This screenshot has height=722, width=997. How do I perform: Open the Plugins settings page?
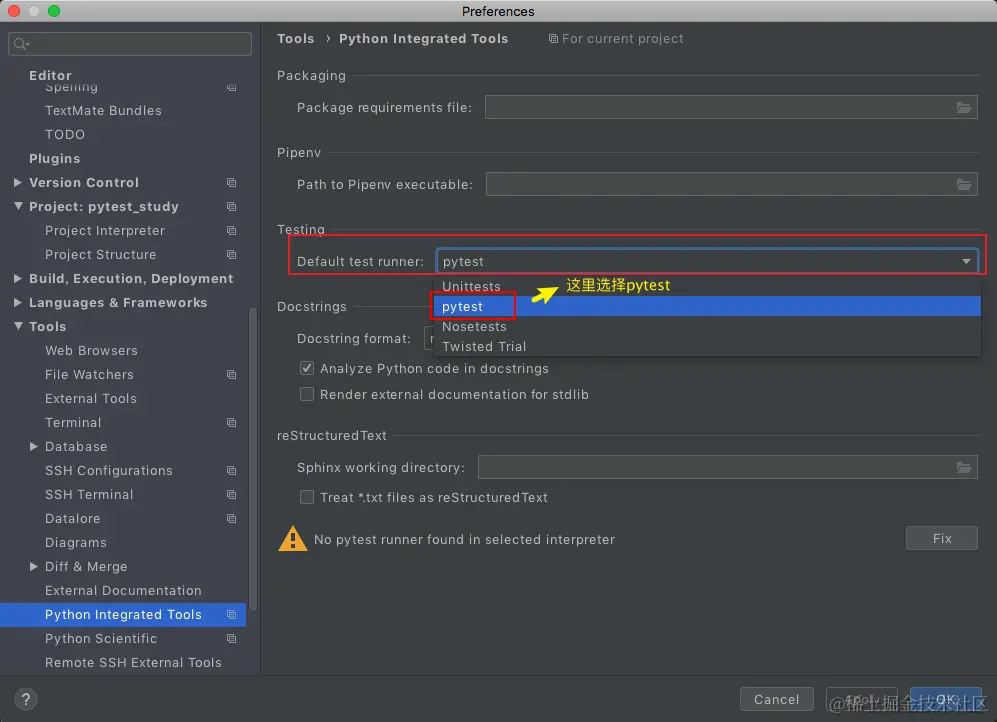pyautogui.click(x=55, y=158)
